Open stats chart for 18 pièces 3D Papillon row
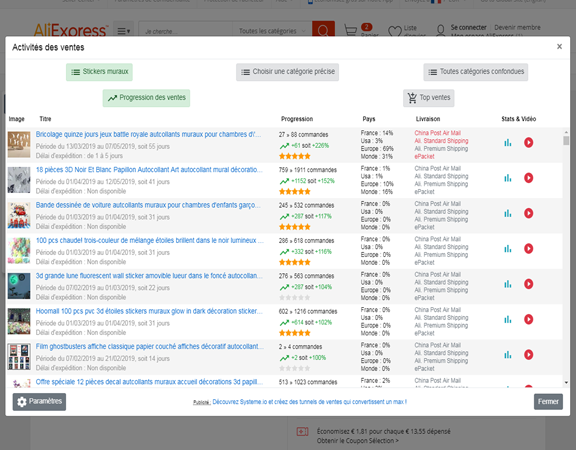576x450 pixels. coord(508,178)
